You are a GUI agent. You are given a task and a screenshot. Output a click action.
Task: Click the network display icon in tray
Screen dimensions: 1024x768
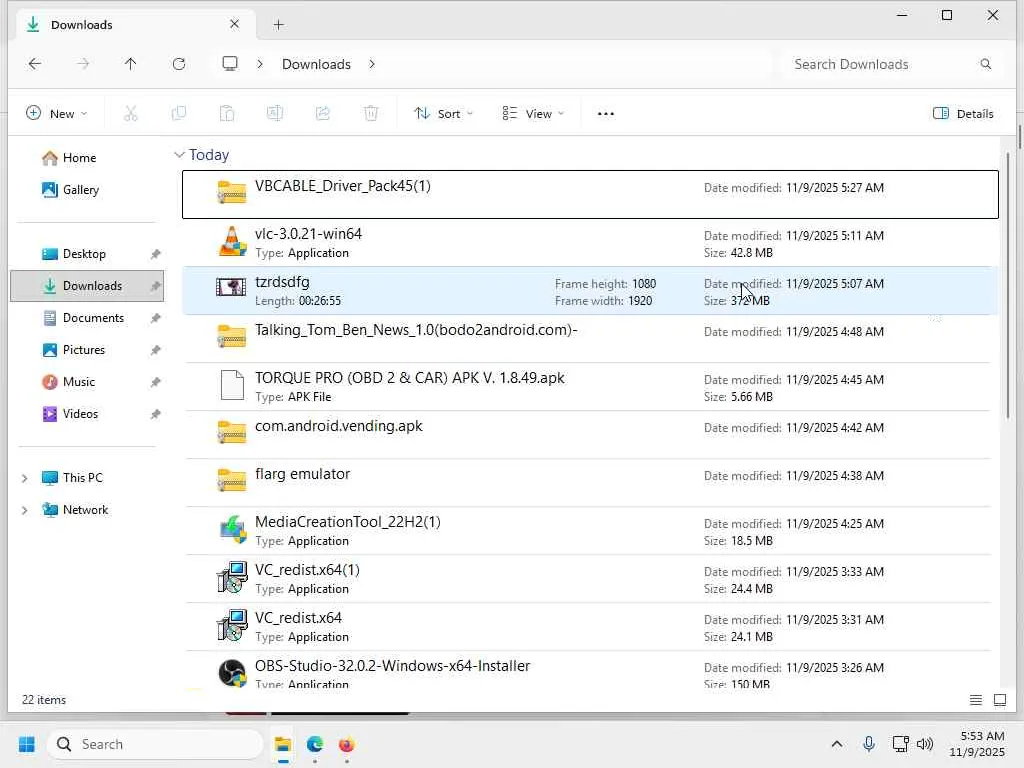[x=900, y=744]
